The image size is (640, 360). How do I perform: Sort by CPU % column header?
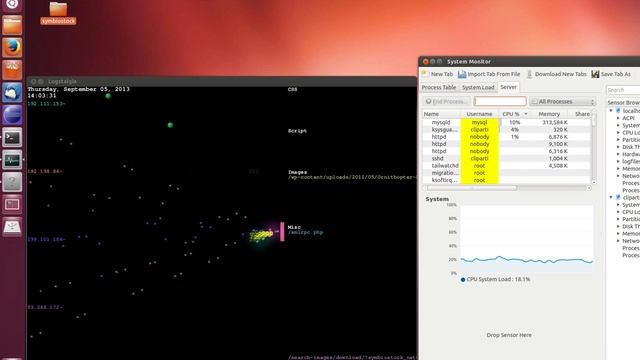click(514, 114)
